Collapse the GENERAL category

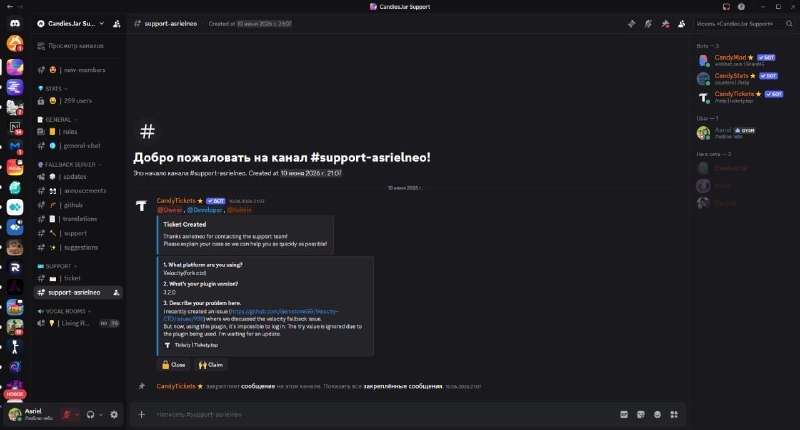pyautogui.click(x=58, y=119)
